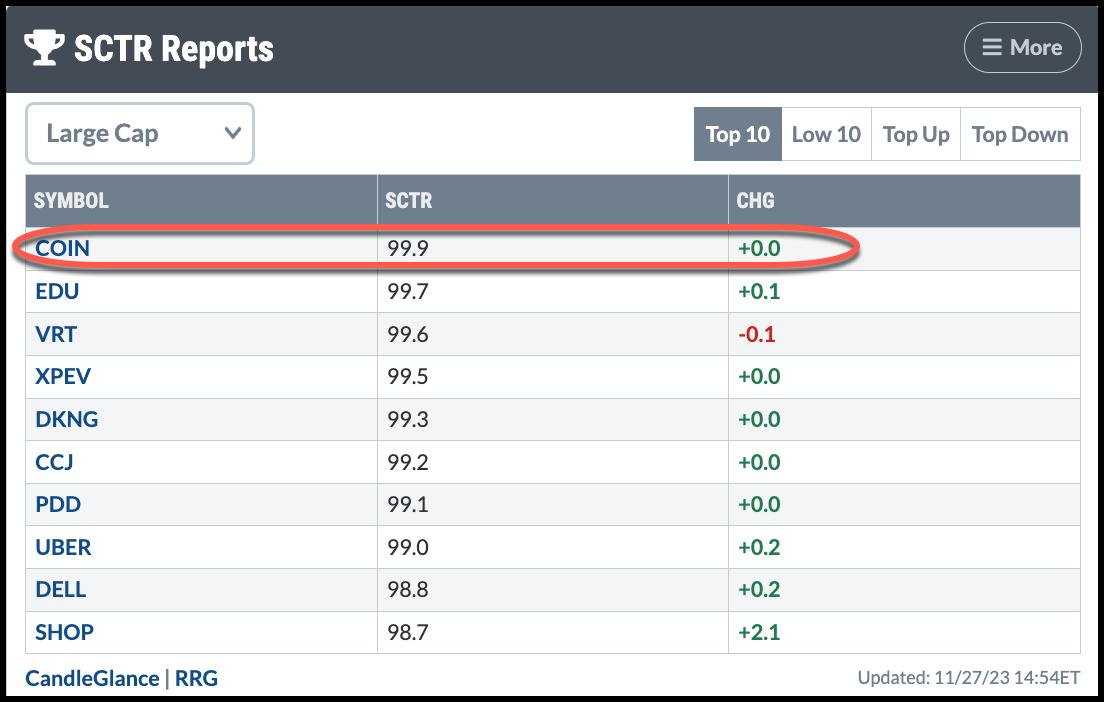
Task: Open the XPEV stock link
Action: [63, 377]
